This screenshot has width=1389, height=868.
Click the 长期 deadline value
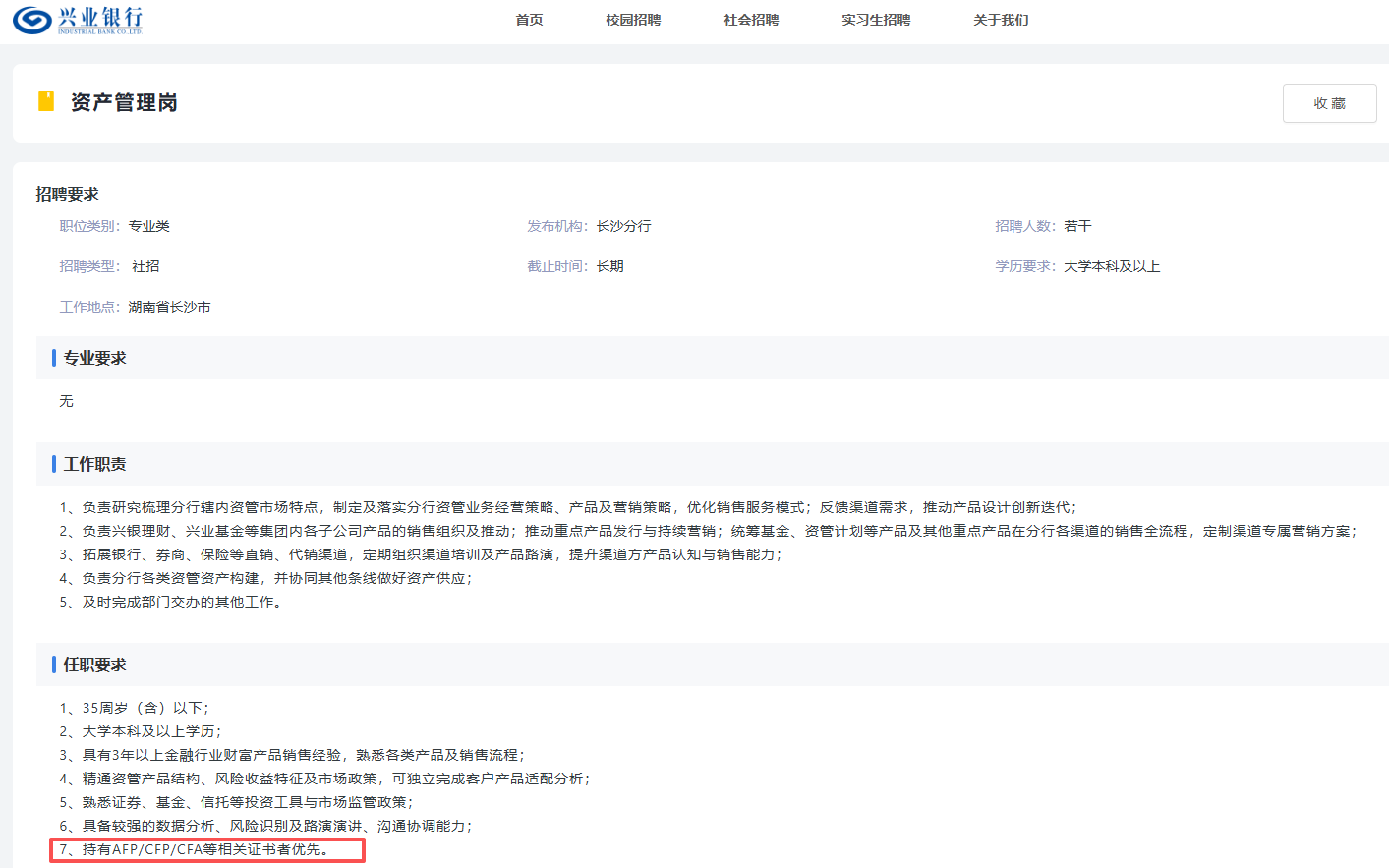tap(609, 266)
